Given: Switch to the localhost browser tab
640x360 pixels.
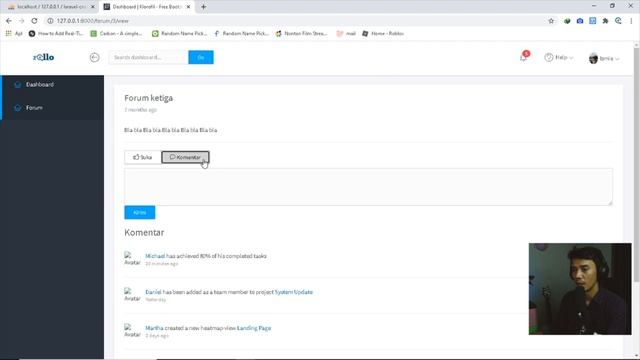Looking at the screenshot, I should pyautogui.click(x=51, y=7).
